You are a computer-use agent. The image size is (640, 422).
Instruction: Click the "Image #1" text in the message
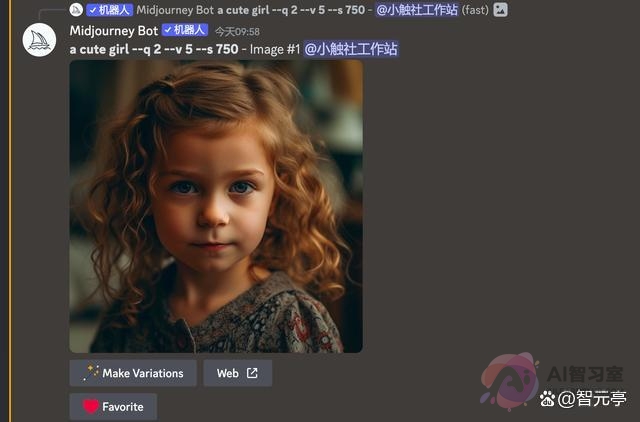point(273,48)
